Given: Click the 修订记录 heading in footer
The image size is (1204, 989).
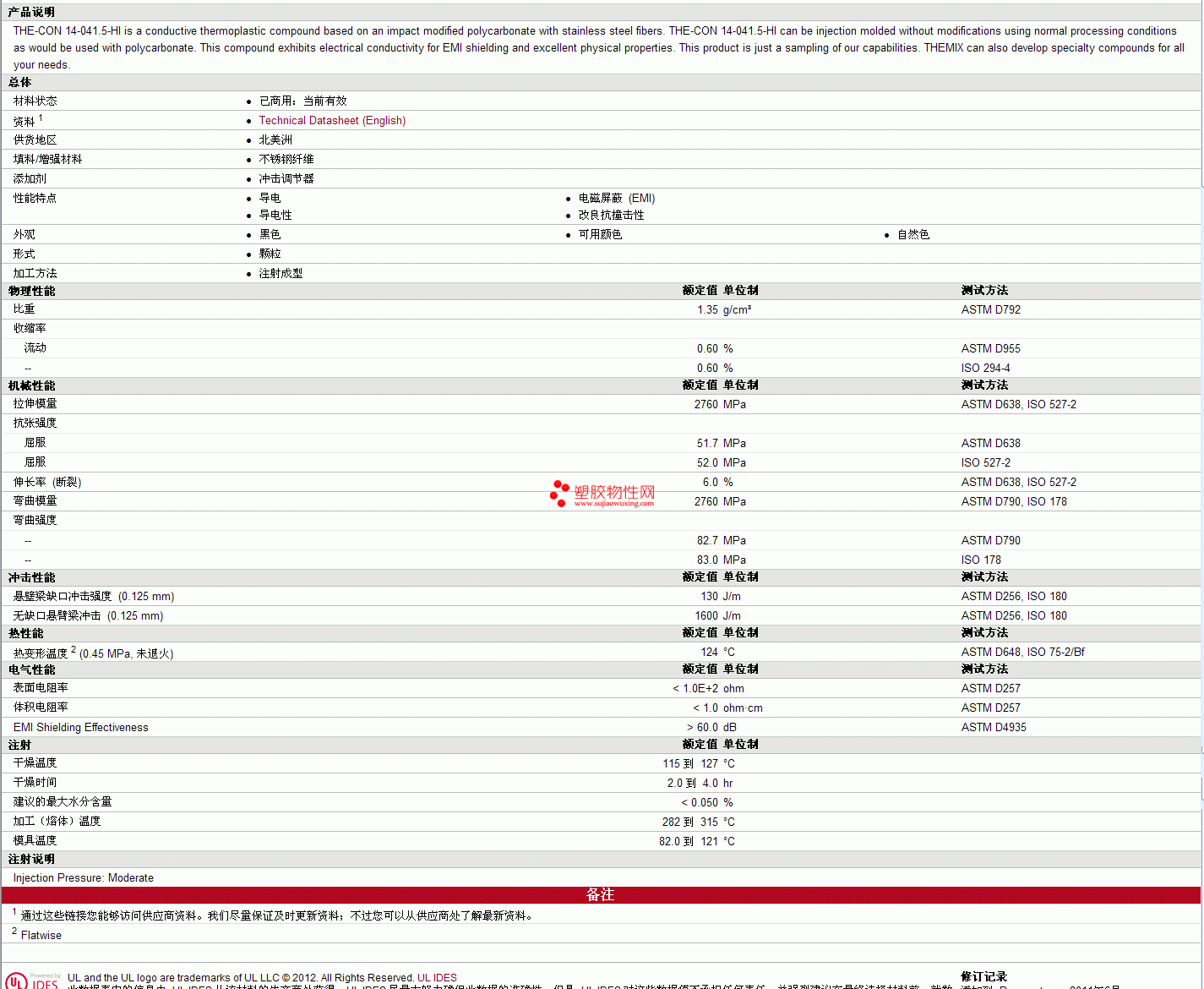Looking at the screenshot, I should [984, 976].
